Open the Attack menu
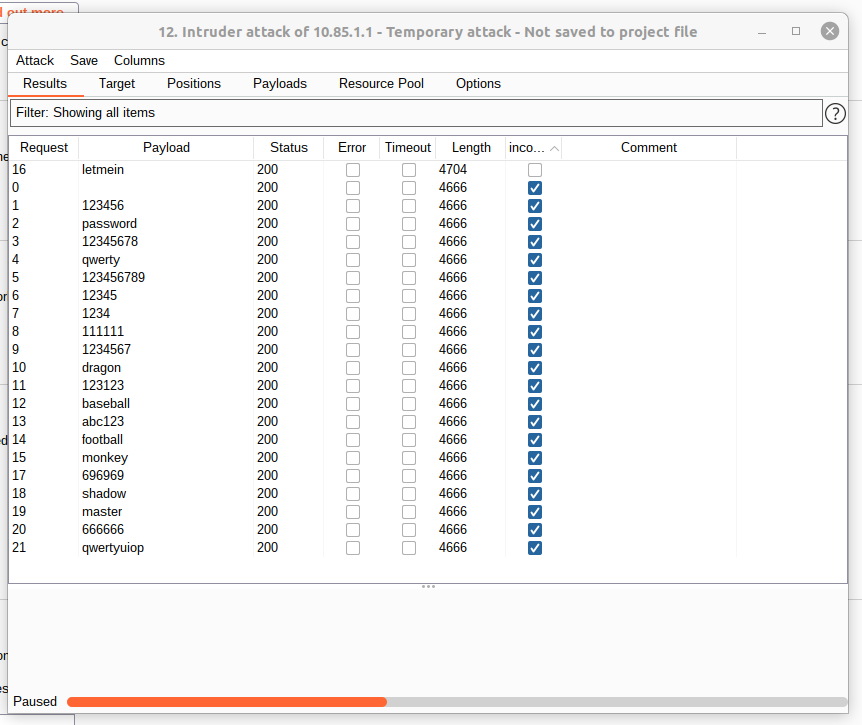 [x=35, y=60]
